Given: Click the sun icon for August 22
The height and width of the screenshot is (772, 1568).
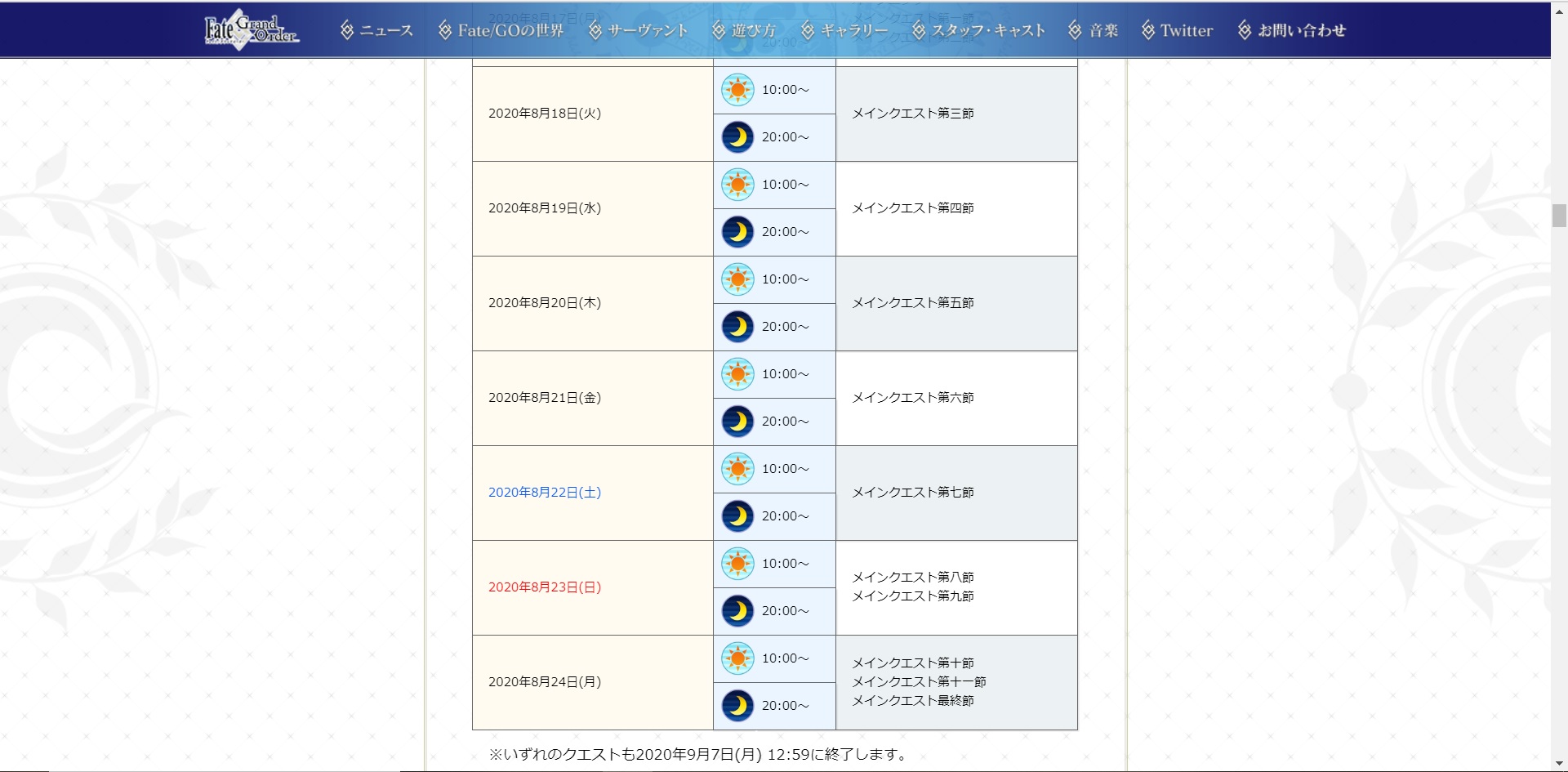Looking at the screenshot, I should point(737,469).
